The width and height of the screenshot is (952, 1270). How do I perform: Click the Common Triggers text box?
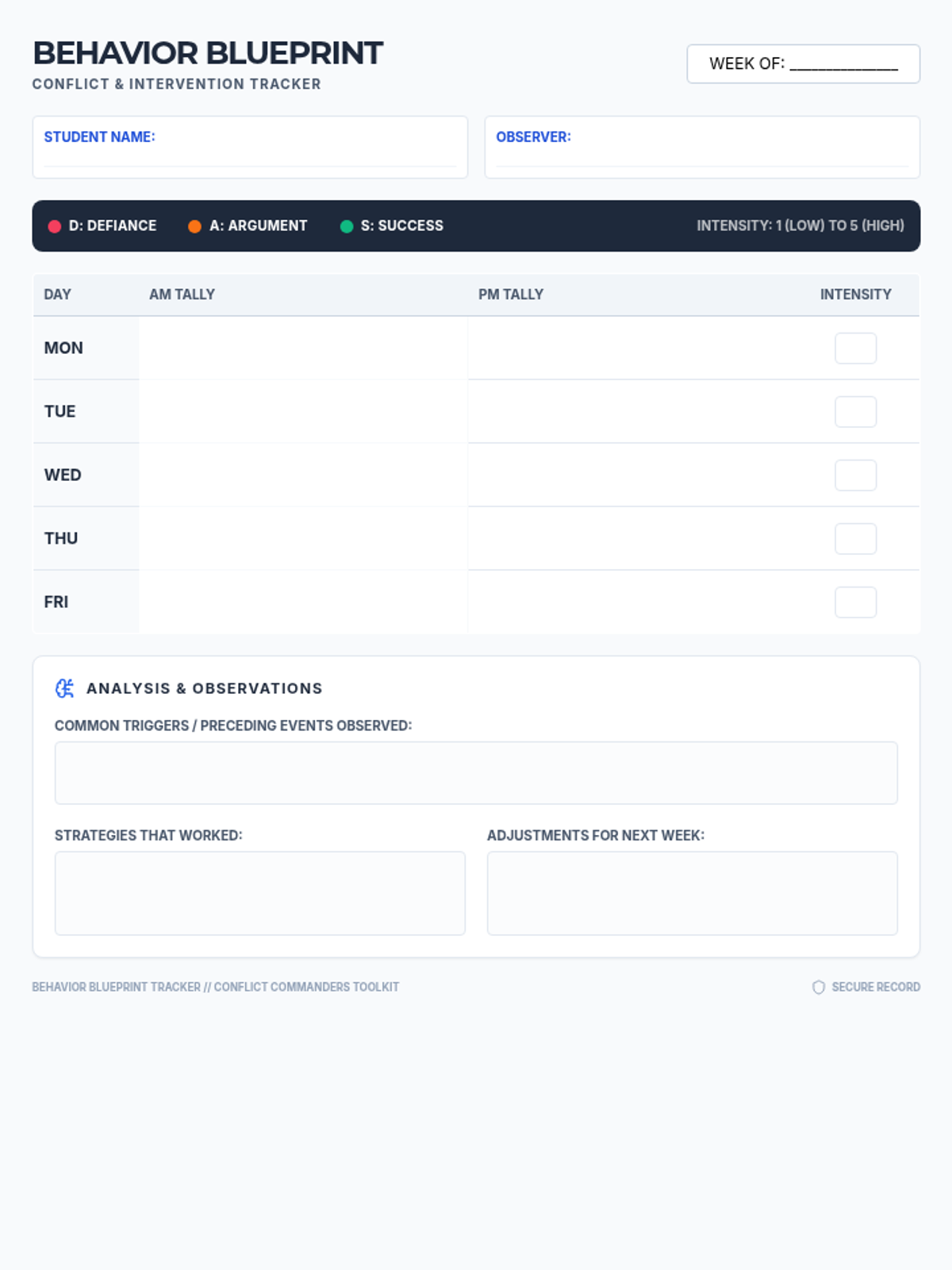[x=476, y=773]
